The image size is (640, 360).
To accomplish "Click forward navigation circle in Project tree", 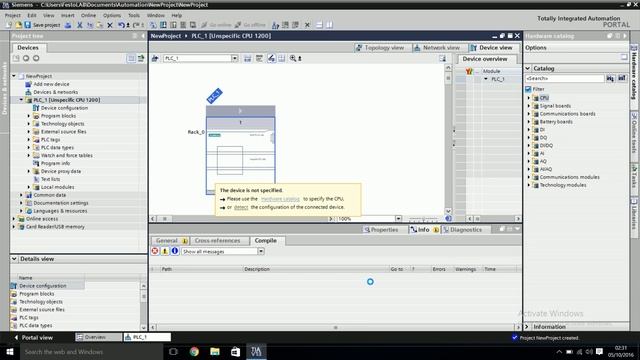I will click(36, 58).
